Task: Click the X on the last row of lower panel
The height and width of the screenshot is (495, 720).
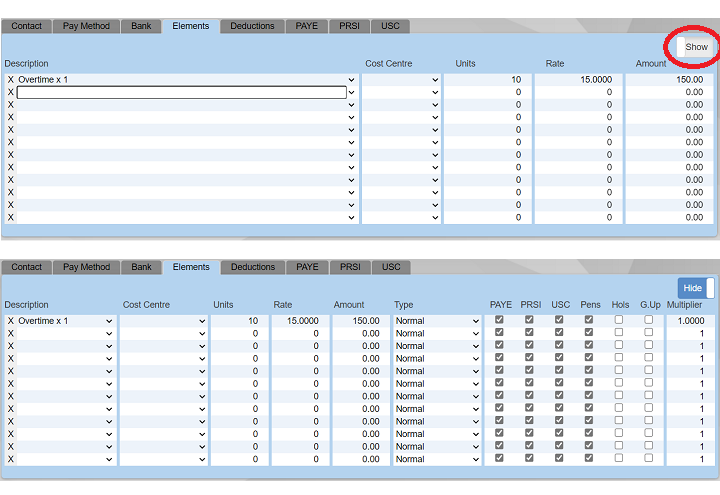Action: pyautogui.click(x=11, y=459)
